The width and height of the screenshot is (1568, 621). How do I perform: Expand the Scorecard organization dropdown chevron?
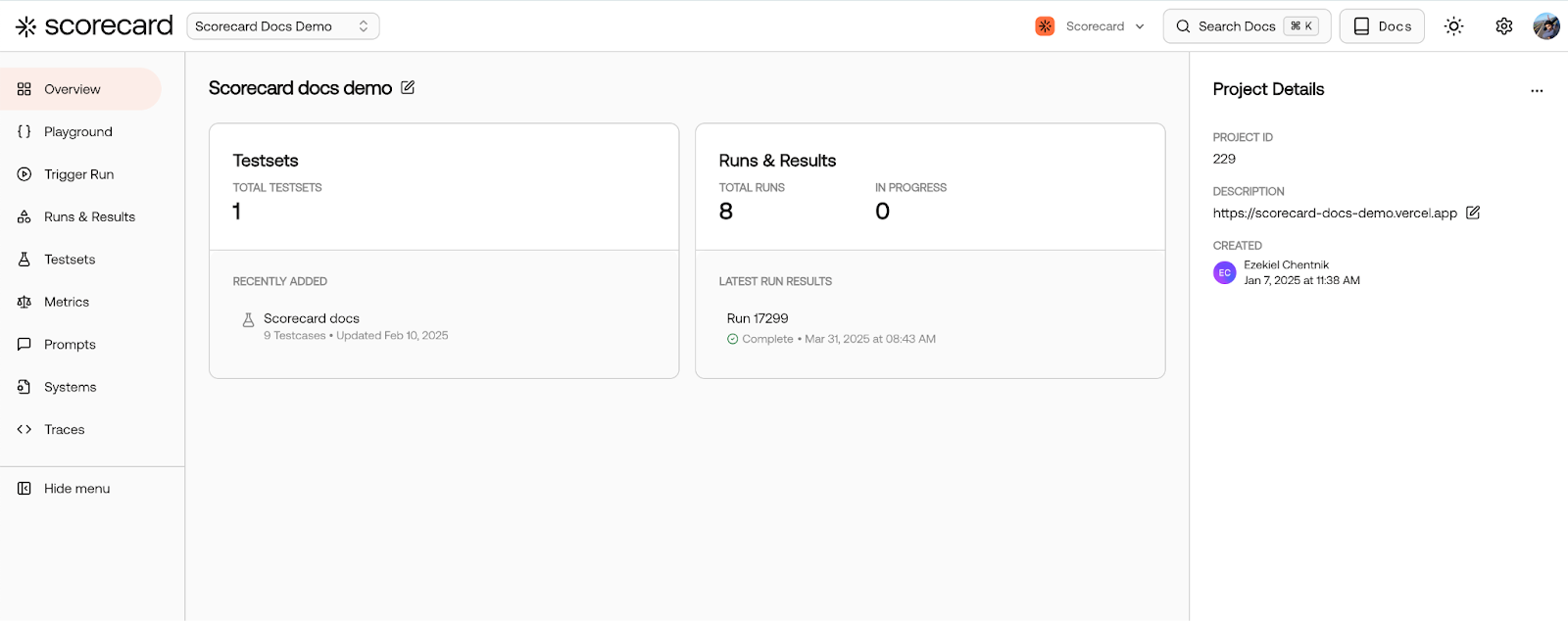coord(1140,26)
